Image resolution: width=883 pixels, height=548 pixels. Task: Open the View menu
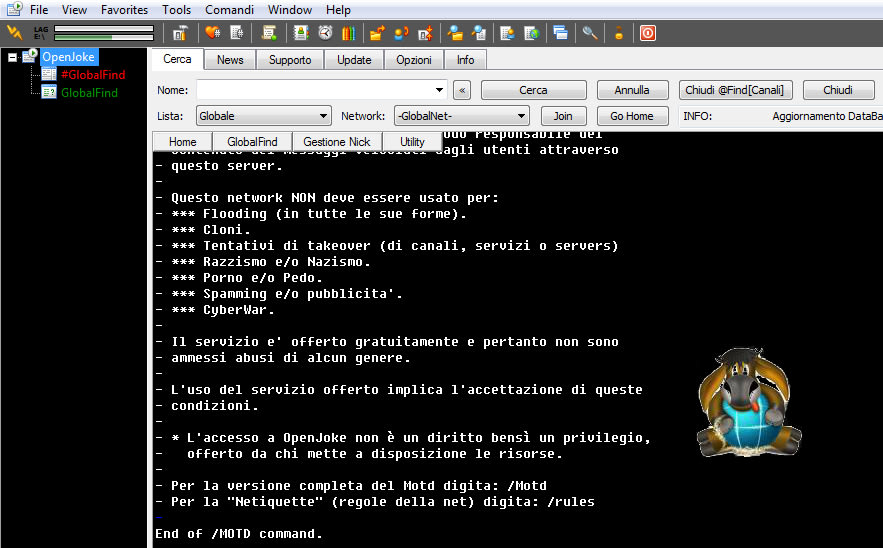74,10
